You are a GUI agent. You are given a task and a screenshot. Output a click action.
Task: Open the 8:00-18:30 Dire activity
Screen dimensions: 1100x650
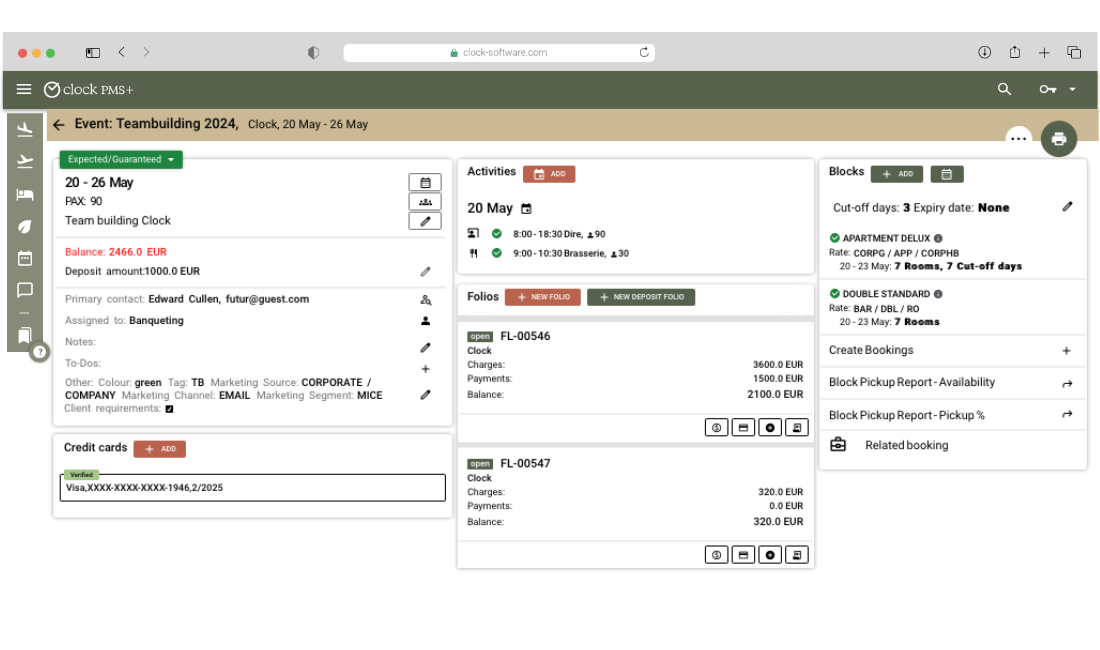coord(558,234)
